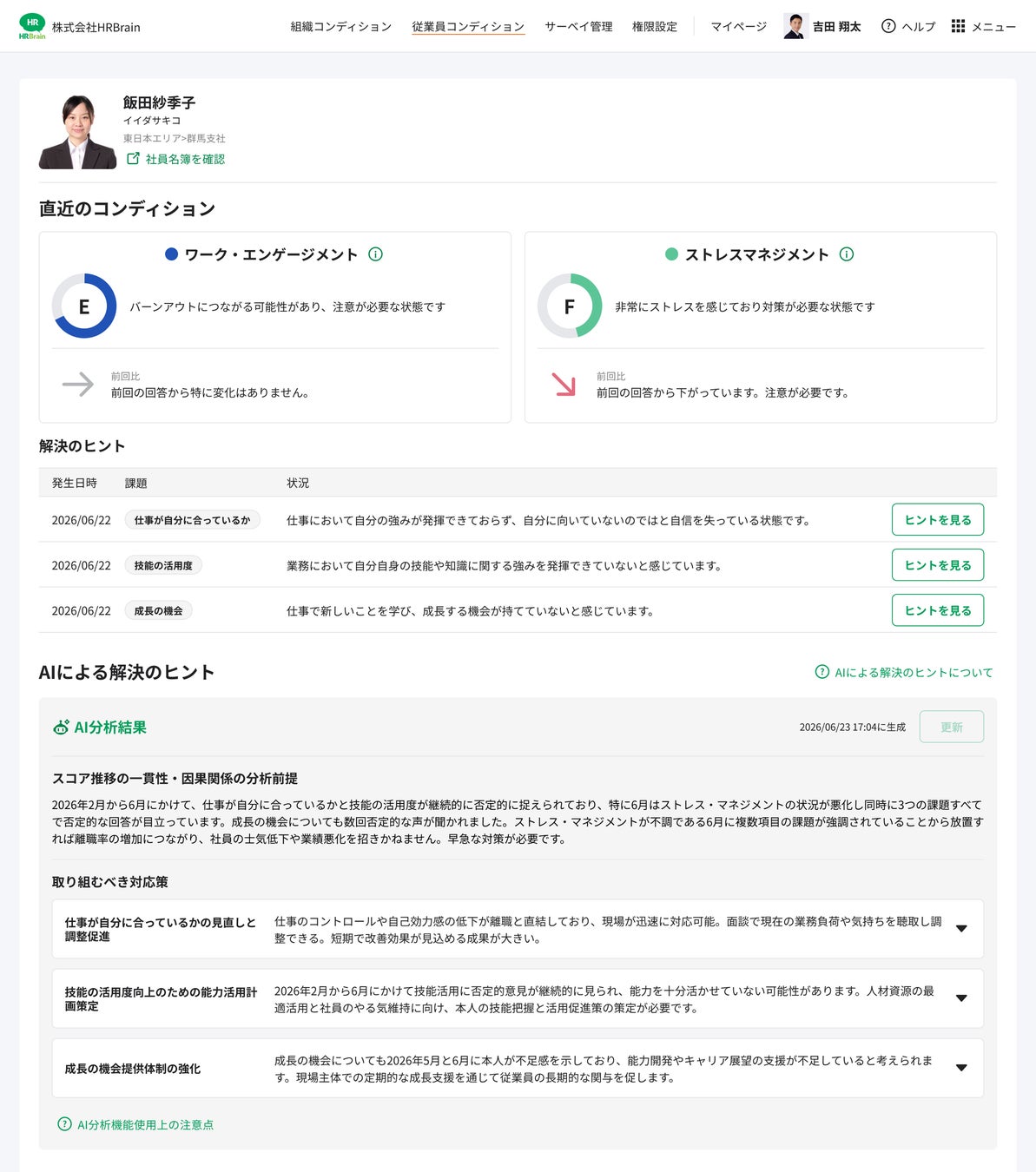1036x1172 pixels.
Task: Click the HRBrain logo icon
Action: (32, 26)
